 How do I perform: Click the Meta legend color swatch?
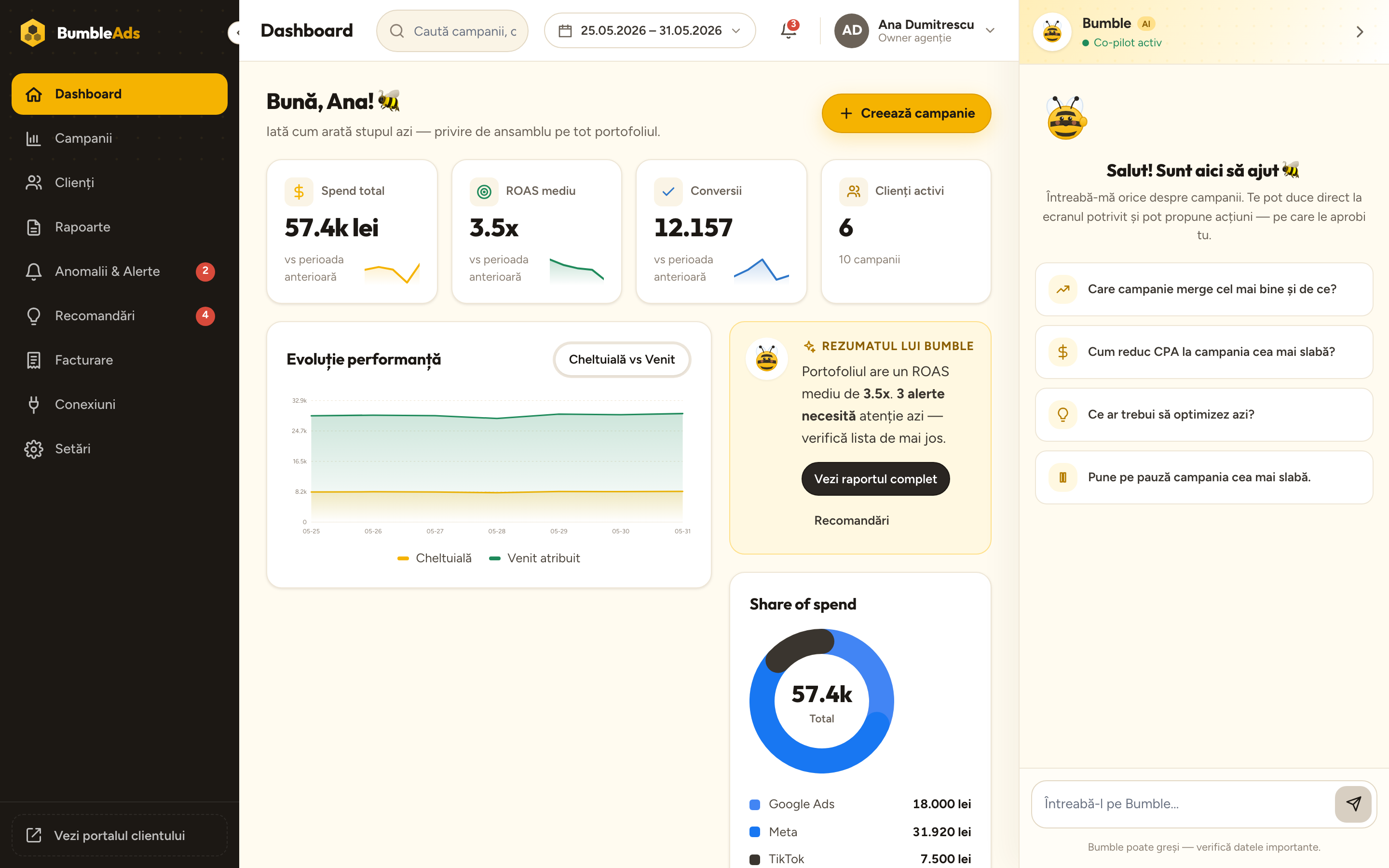click(755, 832)
